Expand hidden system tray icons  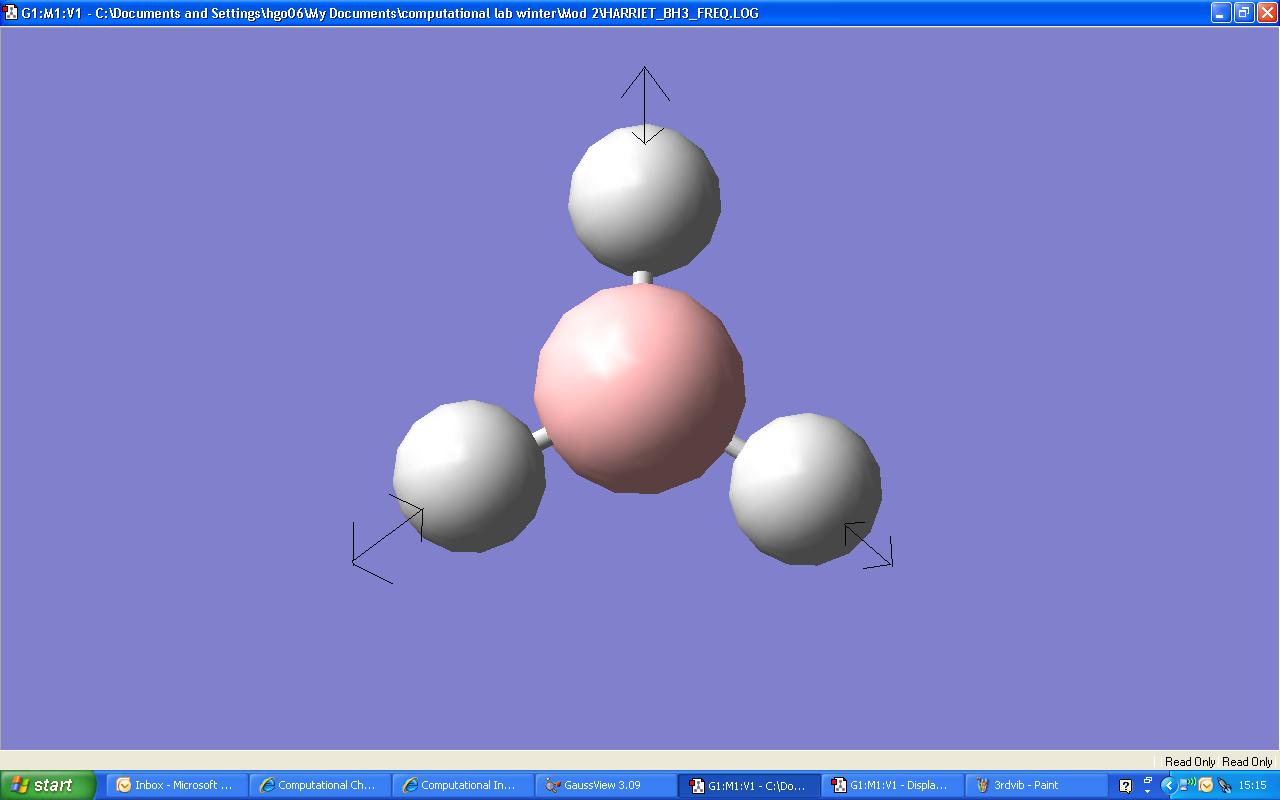click(1168, 786)
